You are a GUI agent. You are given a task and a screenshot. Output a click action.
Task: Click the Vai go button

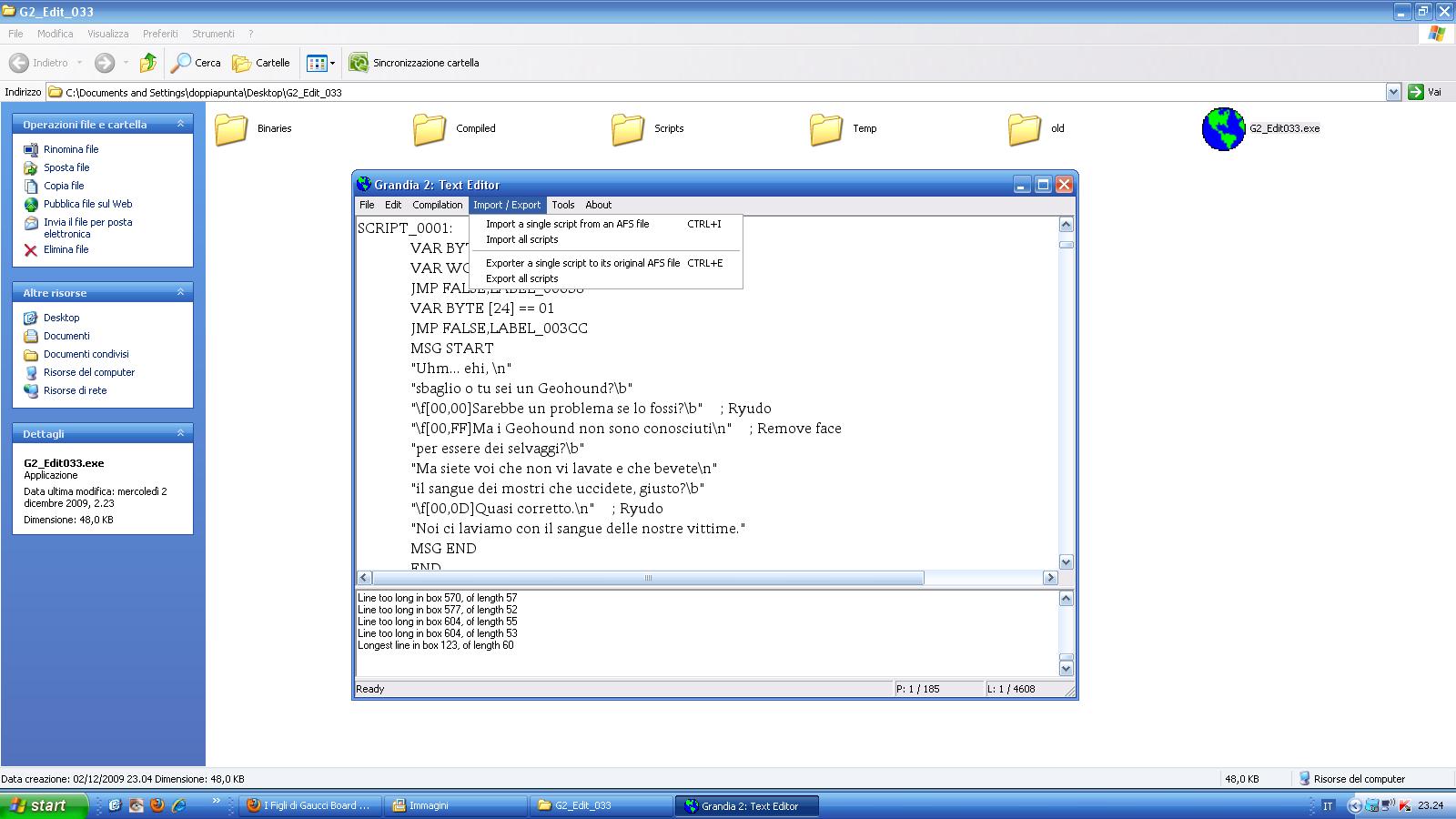1426,92
